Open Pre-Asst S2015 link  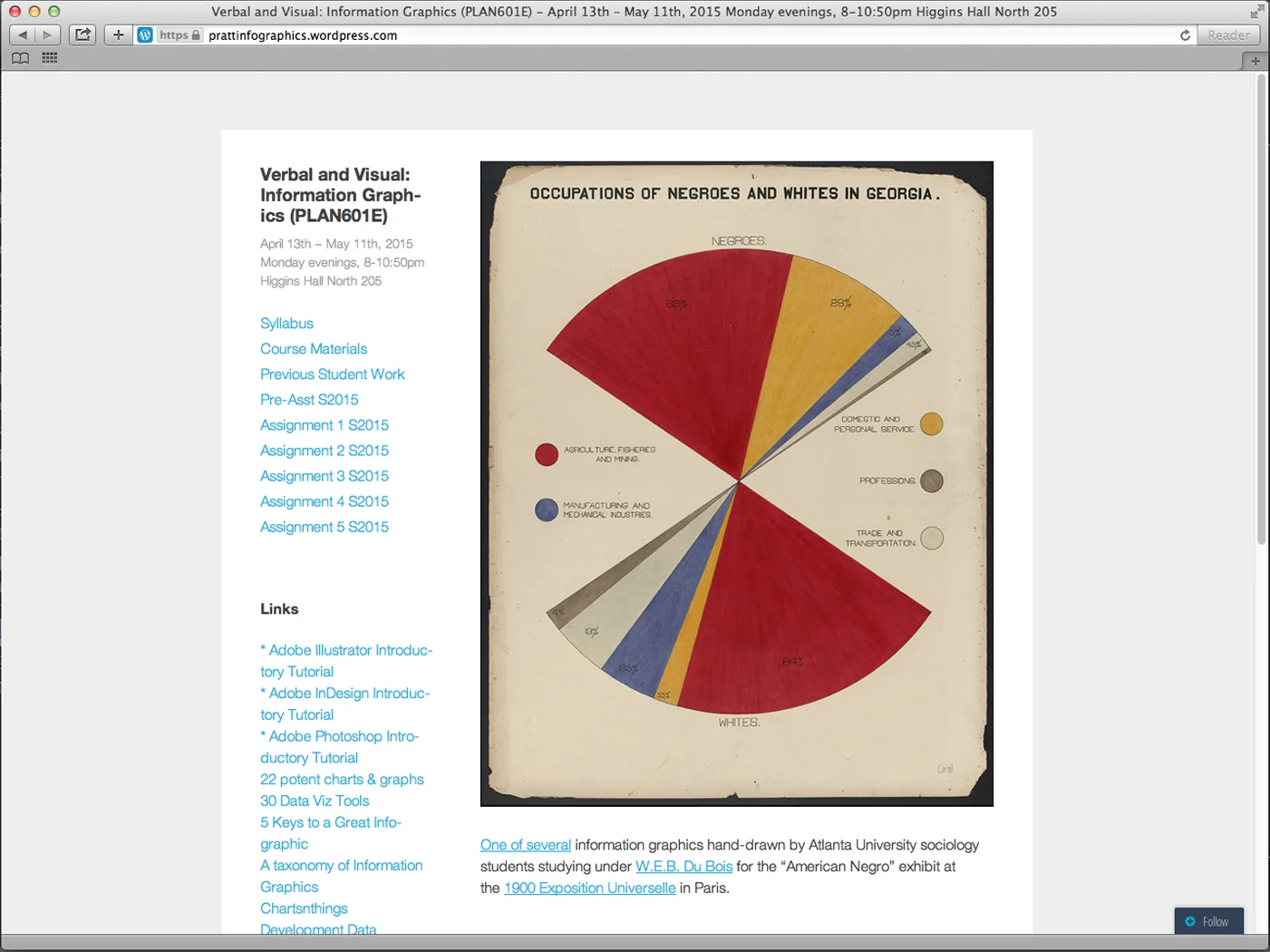point(309,400)
